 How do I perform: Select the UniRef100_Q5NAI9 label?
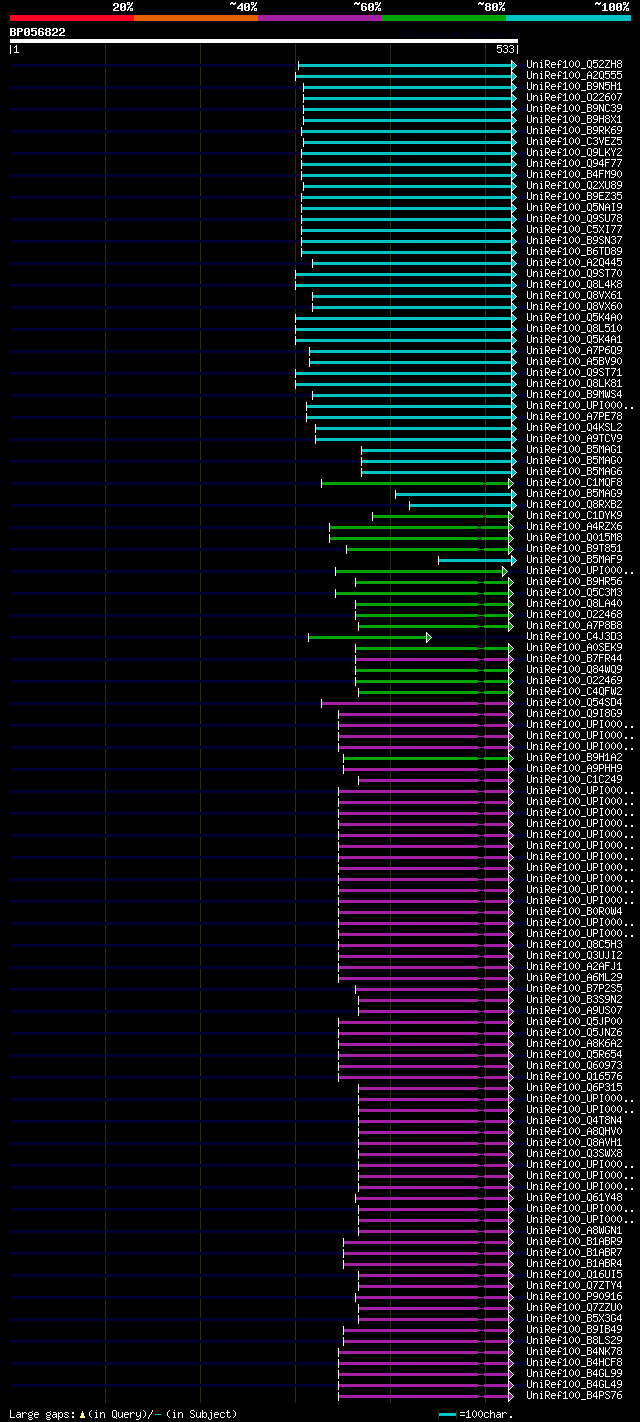(x=574, y=207)
